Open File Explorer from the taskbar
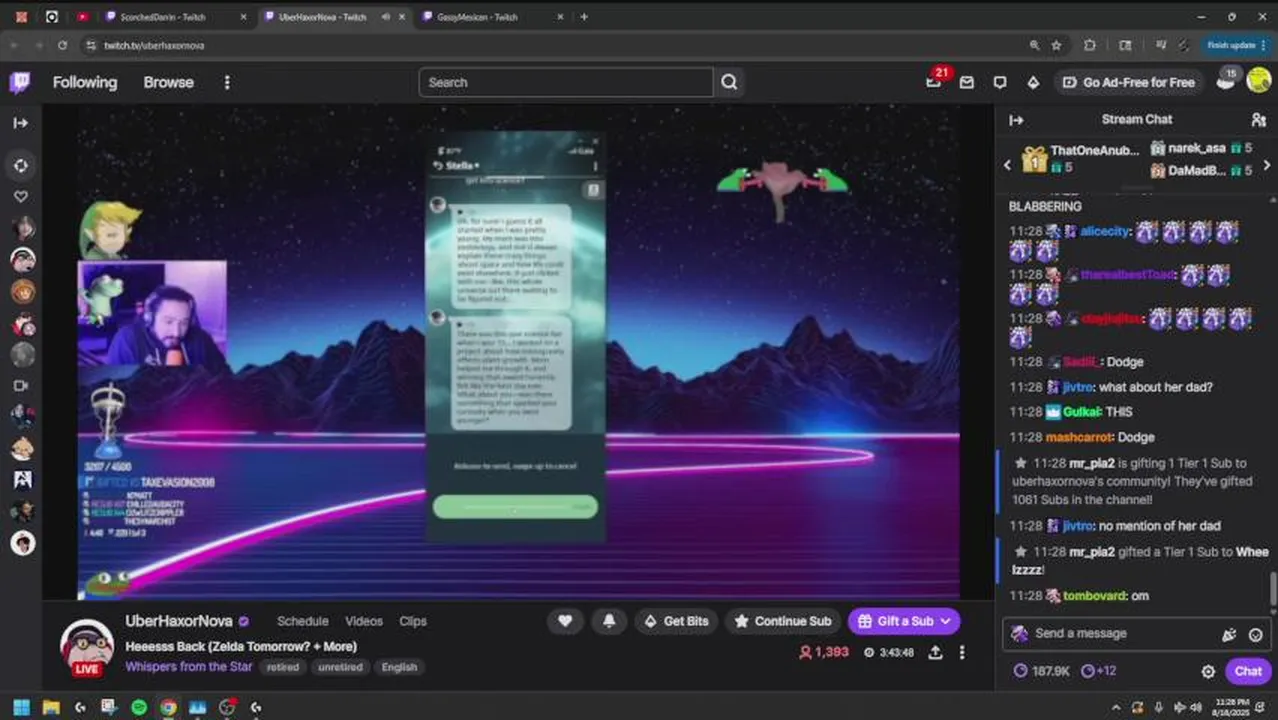The width and height of the screenshot is (1278, 720). point(50,707)
